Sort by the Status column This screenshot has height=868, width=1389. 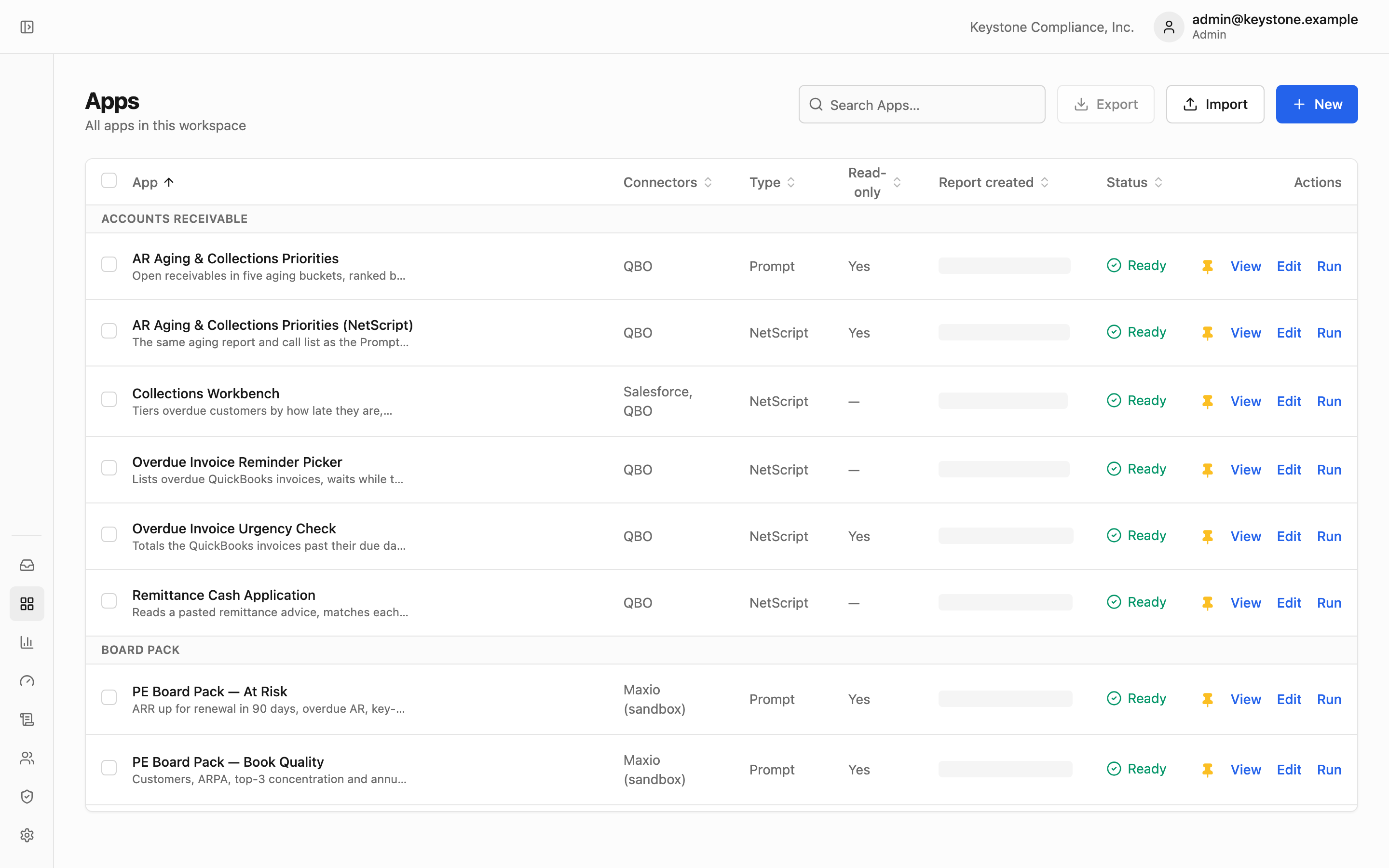1134,183
